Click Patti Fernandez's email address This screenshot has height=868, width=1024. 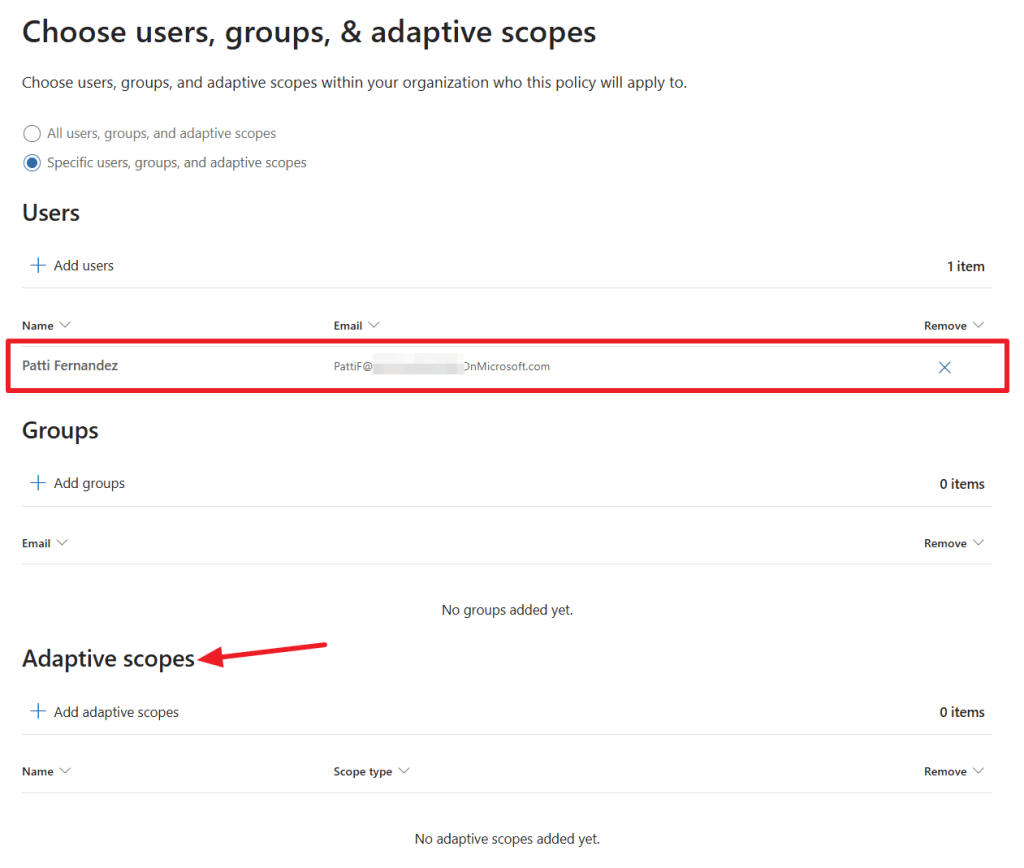click(x=441, y=367)
